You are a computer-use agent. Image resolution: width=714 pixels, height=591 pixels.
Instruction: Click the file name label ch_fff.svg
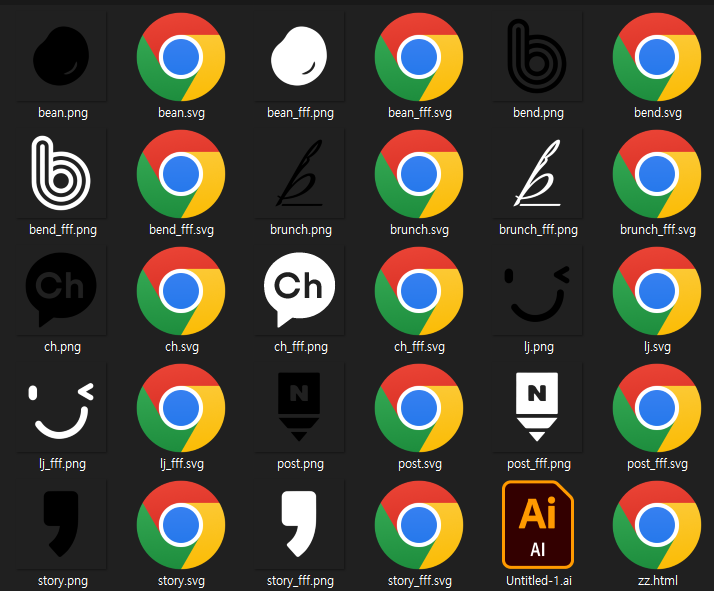[419, 346]
